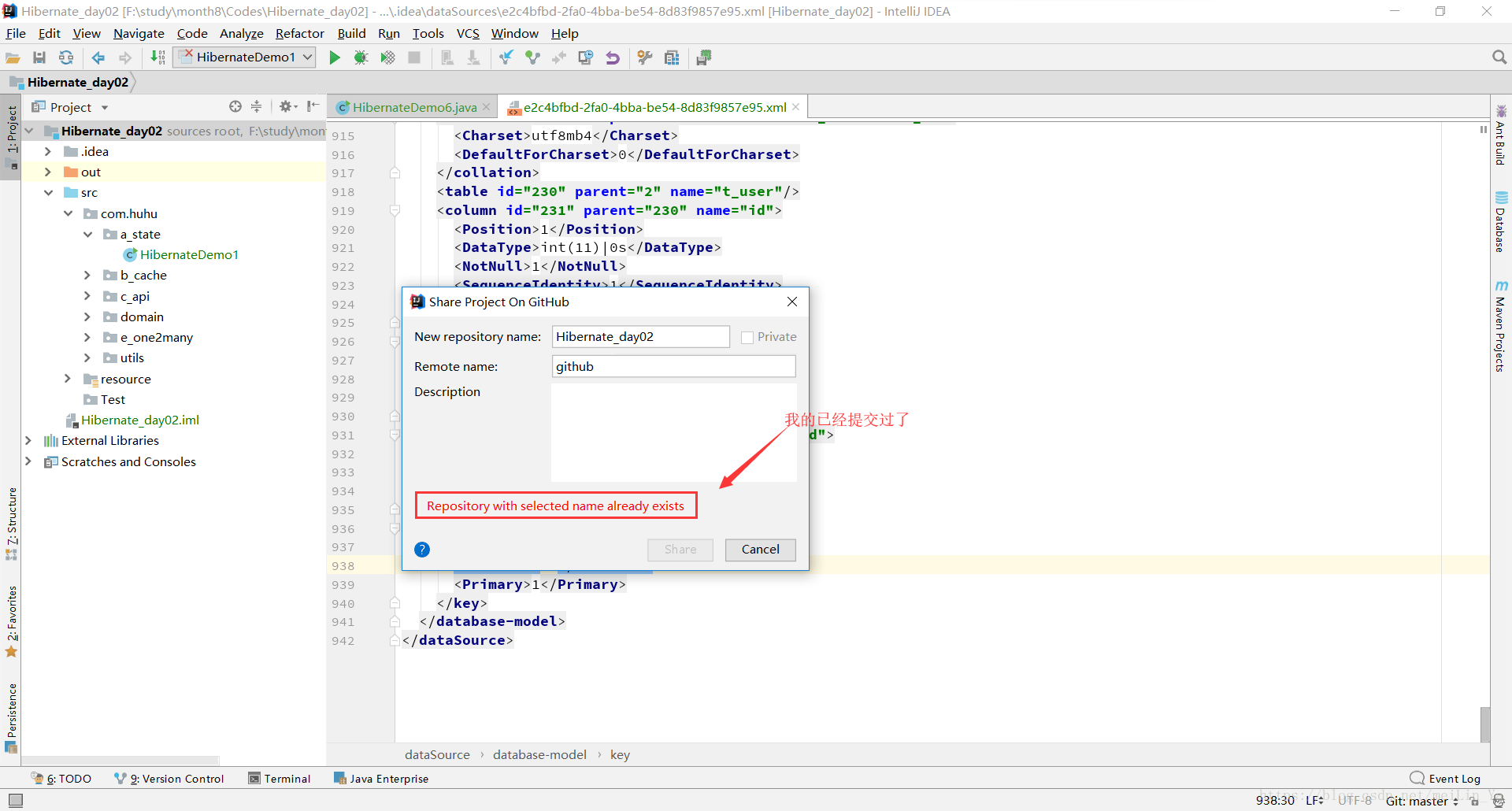Image resolution: width=1512 pixels, height=811 pixels.
Task: Open the Git: master branch menu
Action: click(x=1422, y=801)
